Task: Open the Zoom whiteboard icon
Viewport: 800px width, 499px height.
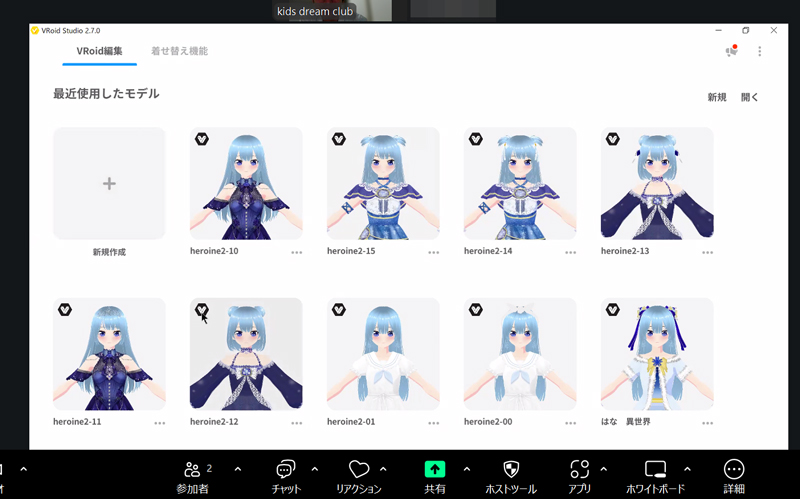Action: point(655,469)
